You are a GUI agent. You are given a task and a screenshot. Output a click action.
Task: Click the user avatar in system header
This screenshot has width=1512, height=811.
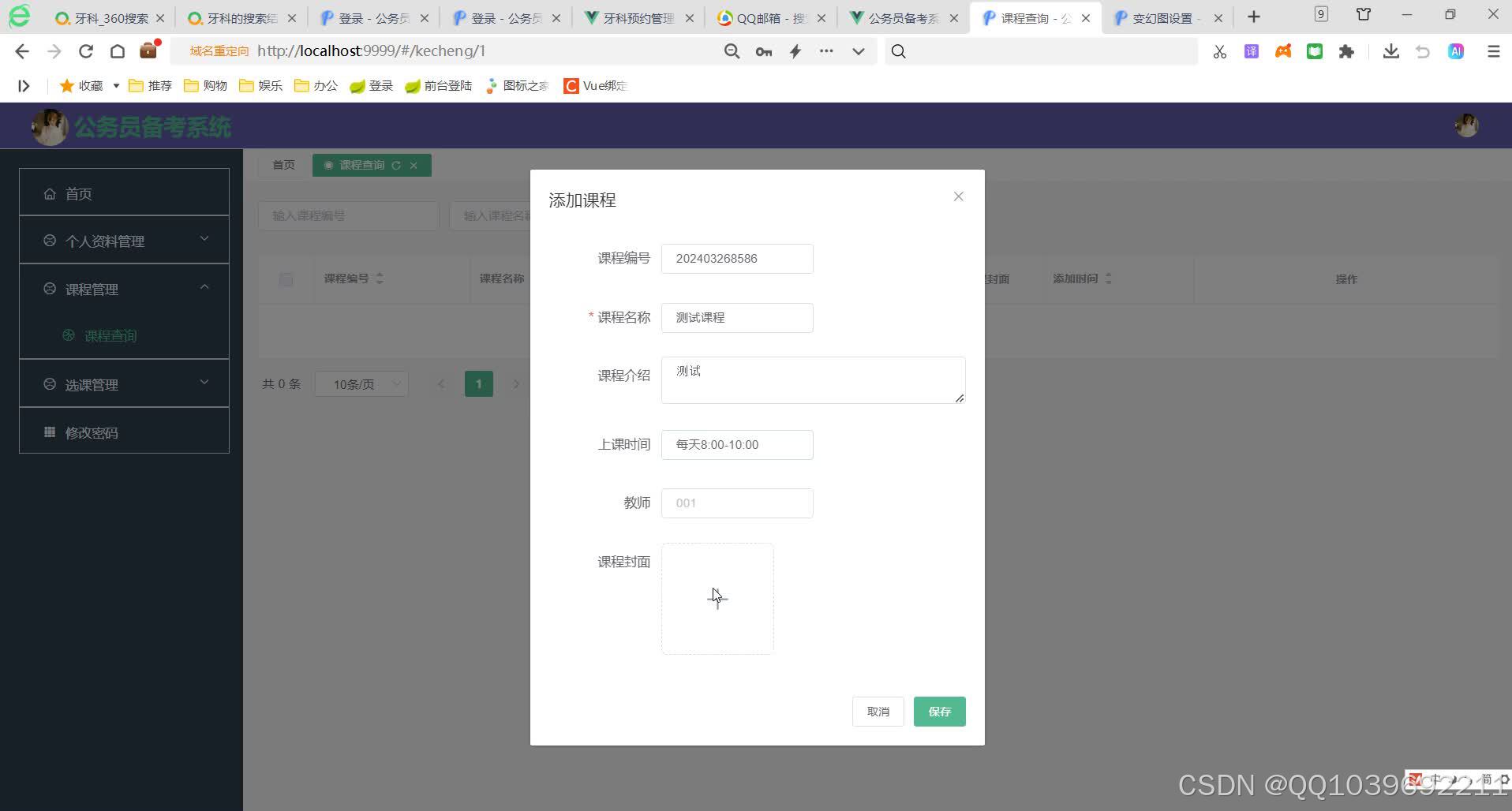point(1466,125)
